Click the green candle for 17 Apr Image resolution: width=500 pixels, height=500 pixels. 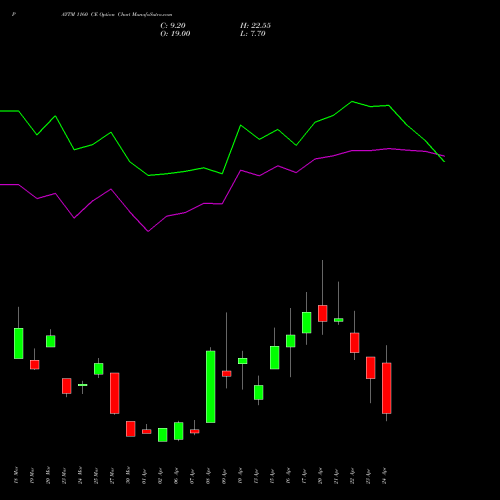pyautogui.click(x=307, y=322)
